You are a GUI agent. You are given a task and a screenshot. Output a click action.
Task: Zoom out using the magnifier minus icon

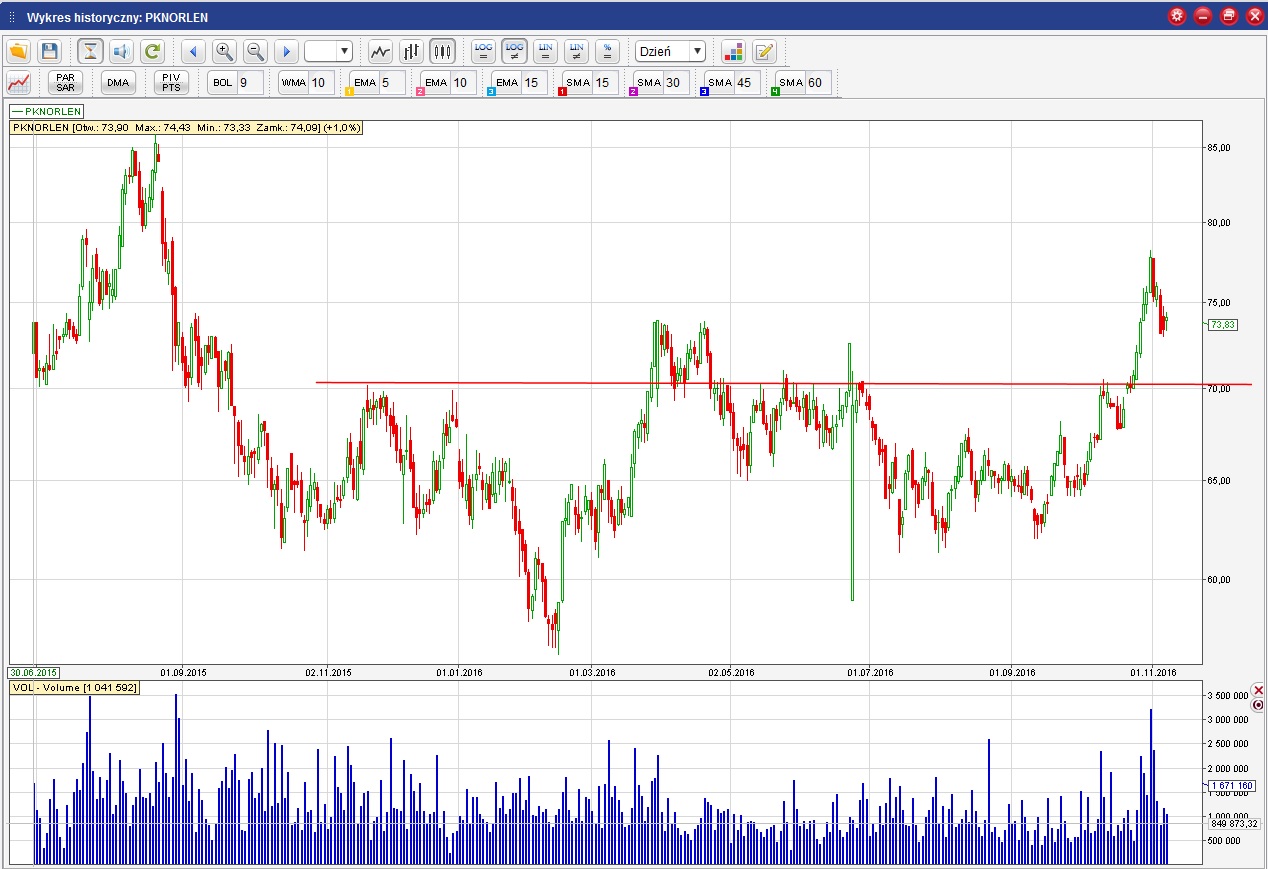255,51
